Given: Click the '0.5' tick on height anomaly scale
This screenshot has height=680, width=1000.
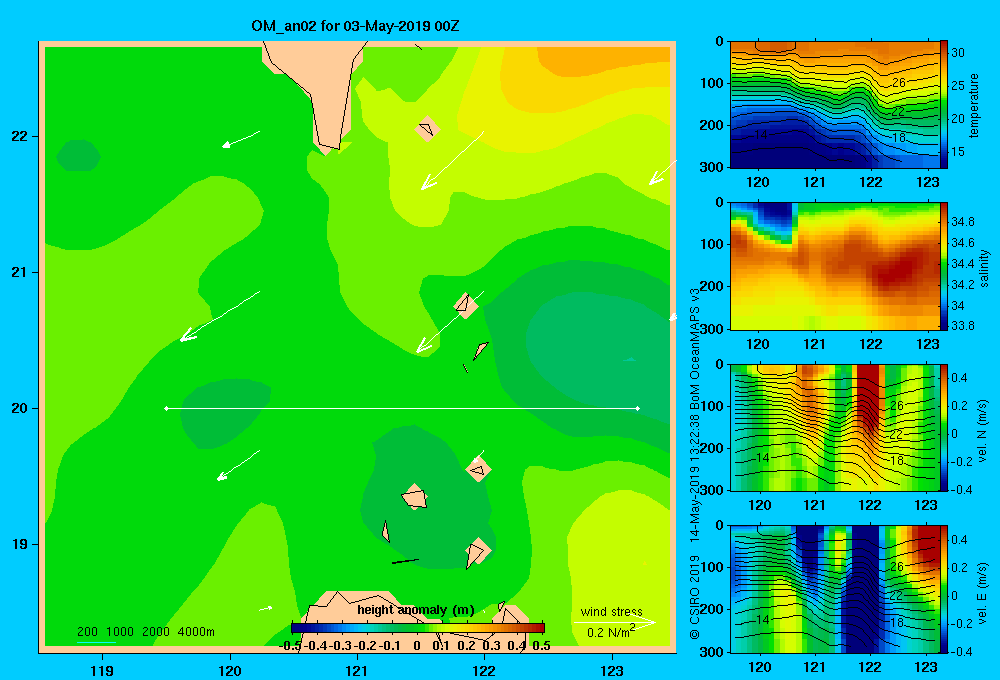Looking at the screenshot, I should (541, 646).
